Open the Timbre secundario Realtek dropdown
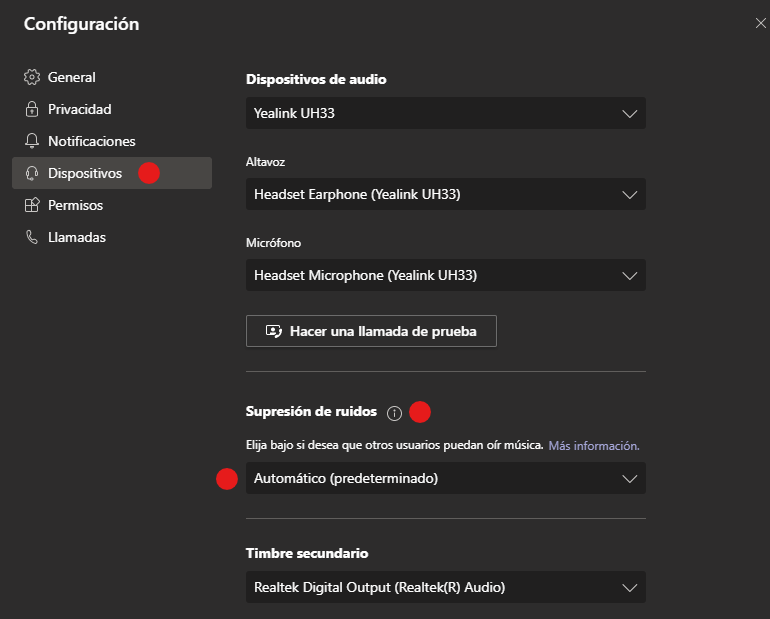Viewport: 770px width, 619px height. (x=445, y=587)
